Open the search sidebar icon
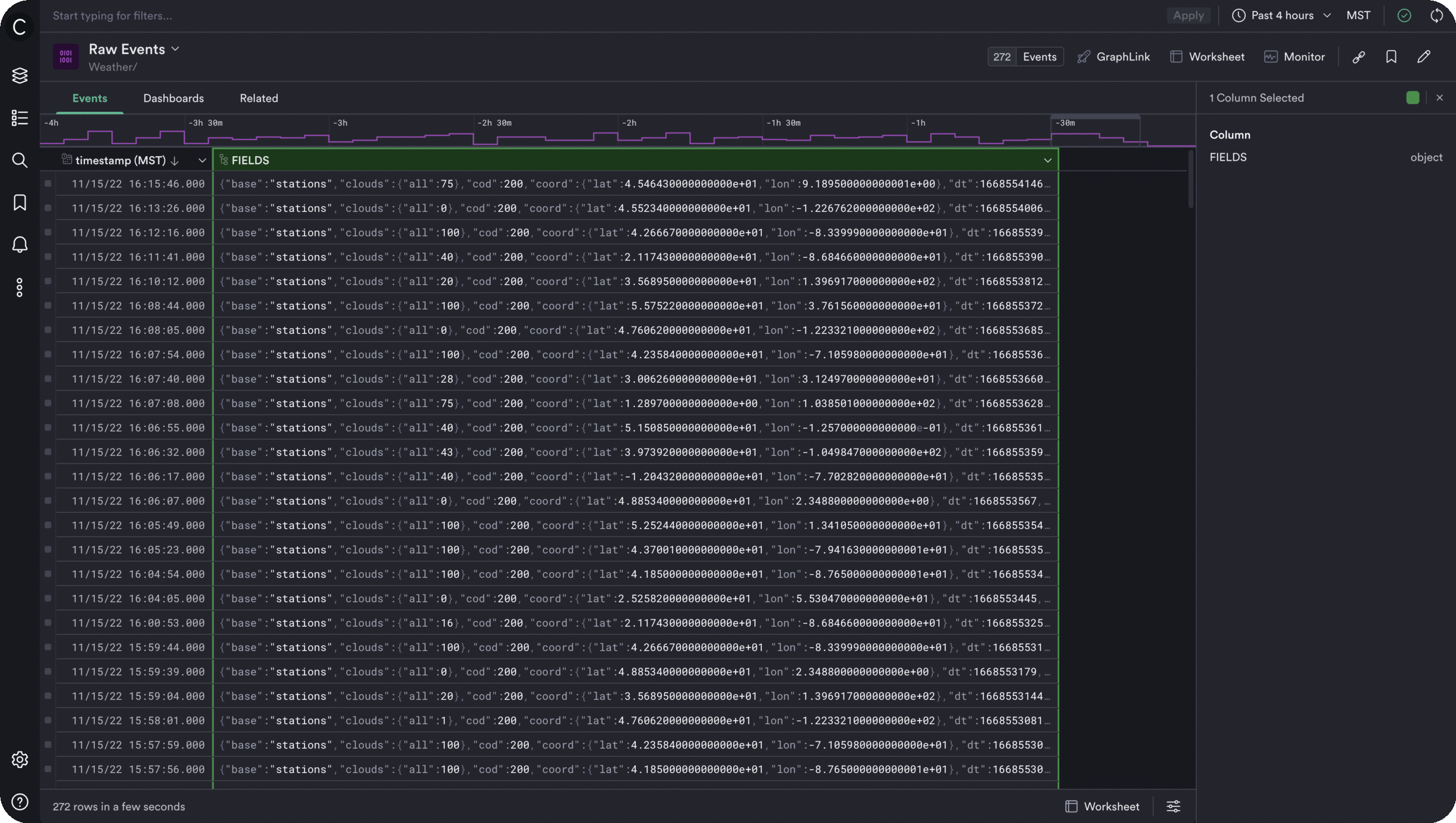This screenshot has width=1456, height=823. [x=20, y=160]
